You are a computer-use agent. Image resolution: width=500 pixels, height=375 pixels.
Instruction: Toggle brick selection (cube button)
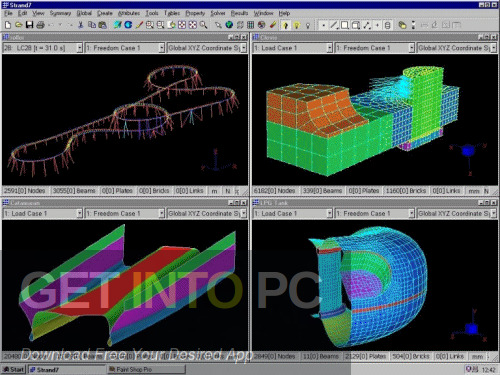point(356,25)
